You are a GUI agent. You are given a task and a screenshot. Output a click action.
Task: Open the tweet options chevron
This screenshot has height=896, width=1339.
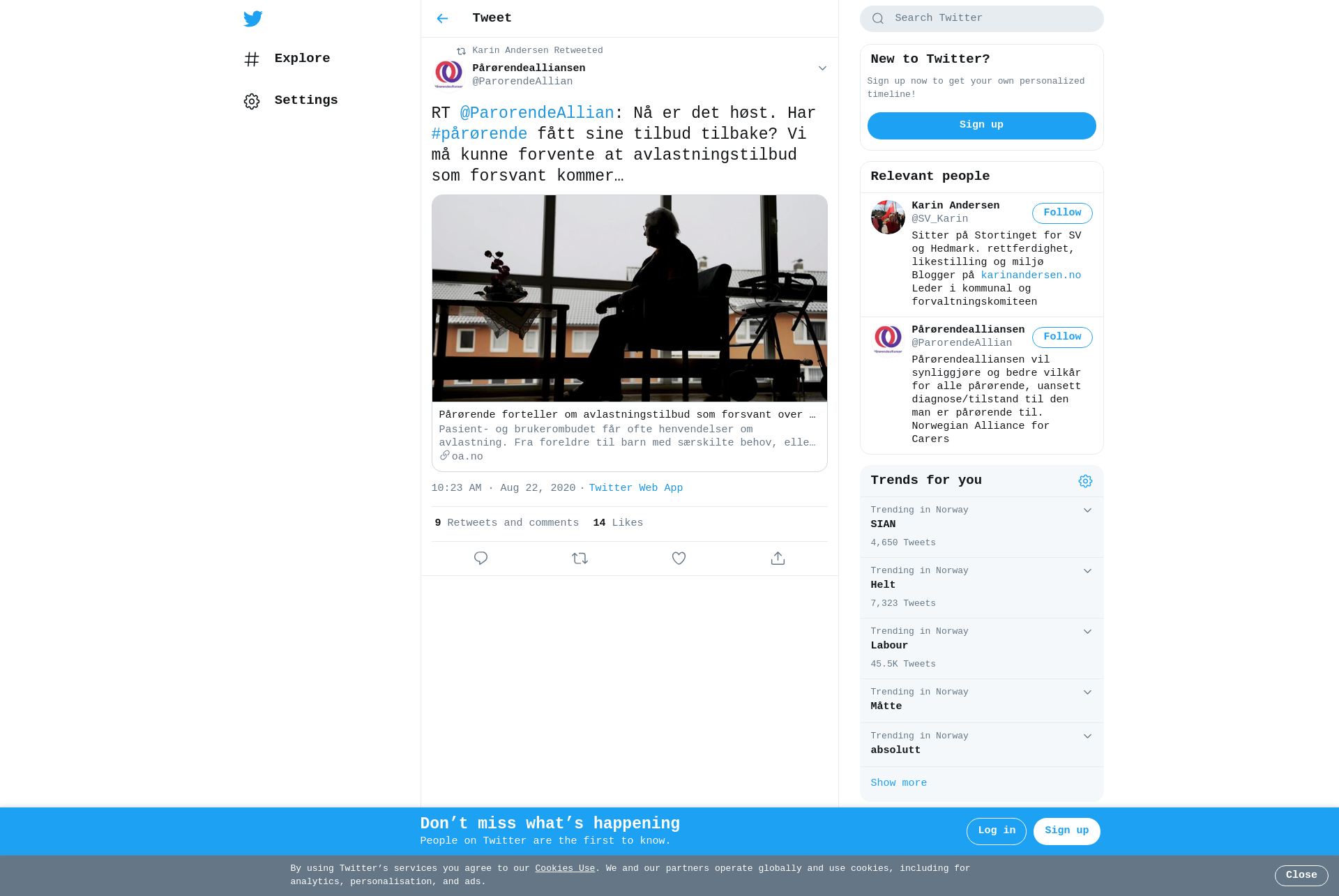(822, 68)
